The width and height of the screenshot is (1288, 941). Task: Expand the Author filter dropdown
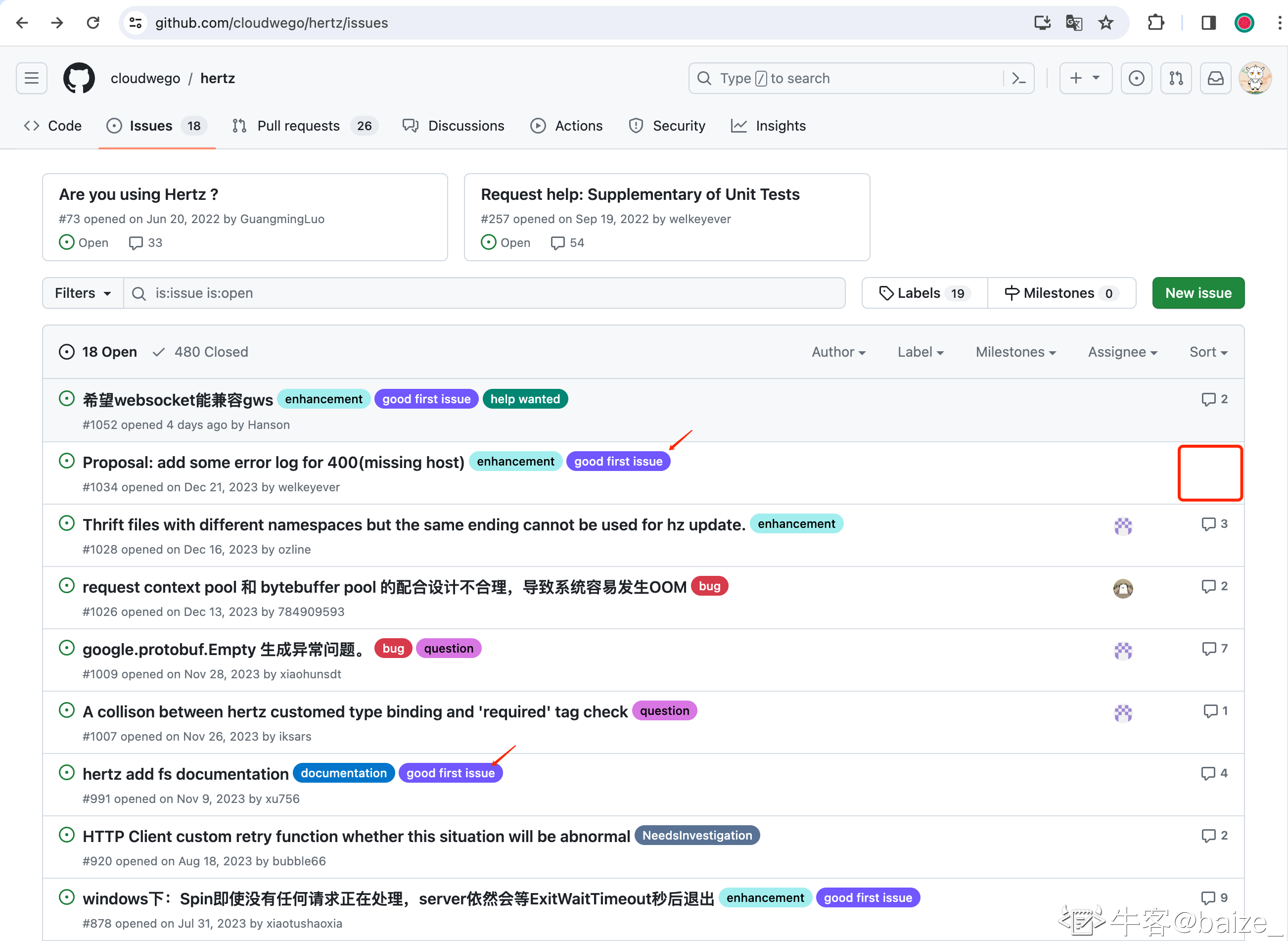[838, 352]
